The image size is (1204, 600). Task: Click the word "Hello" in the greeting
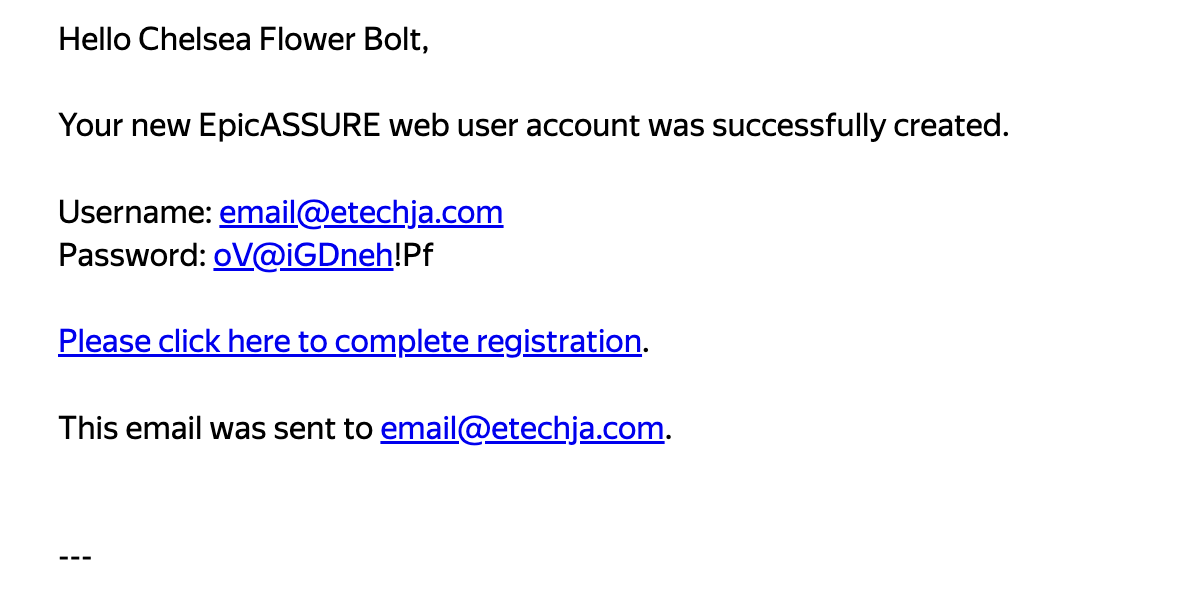[95, 40]
